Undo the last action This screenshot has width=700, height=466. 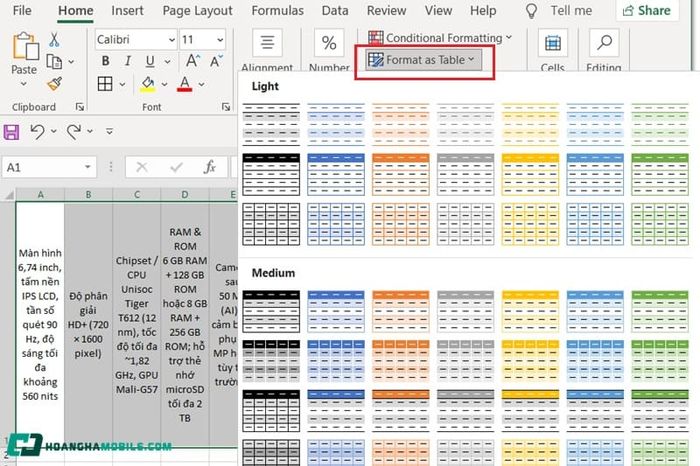pyautogui.click(x=38, y=131)
